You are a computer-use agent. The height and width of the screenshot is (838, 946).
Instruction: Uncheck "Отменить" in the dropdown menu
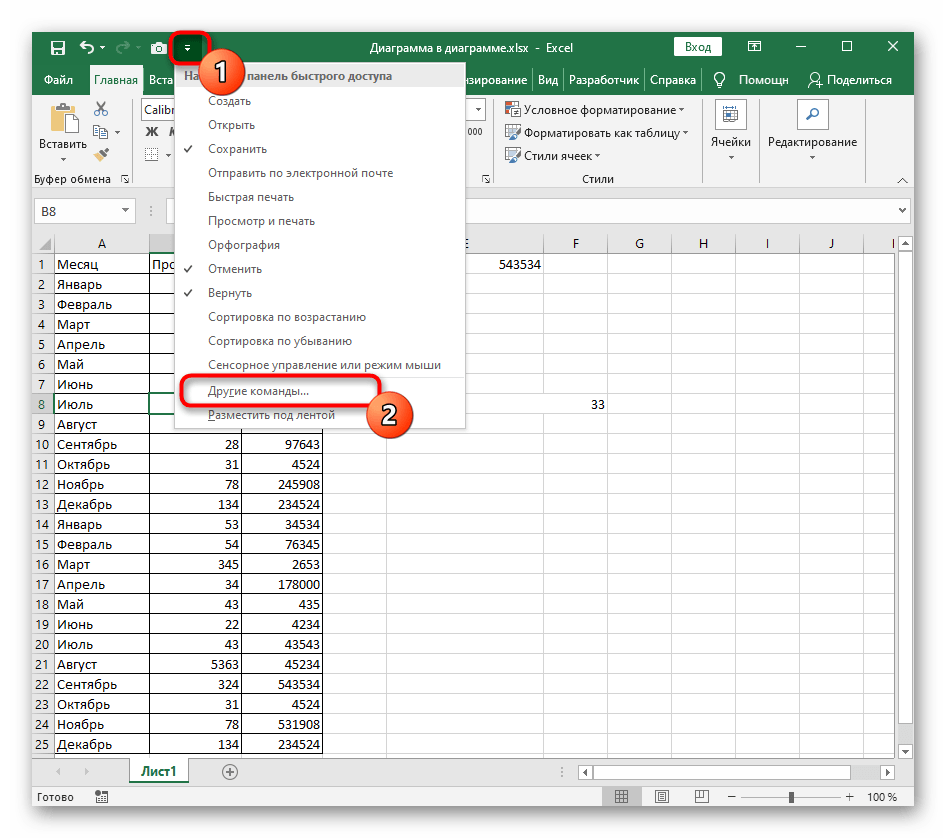tap(235, 269)
